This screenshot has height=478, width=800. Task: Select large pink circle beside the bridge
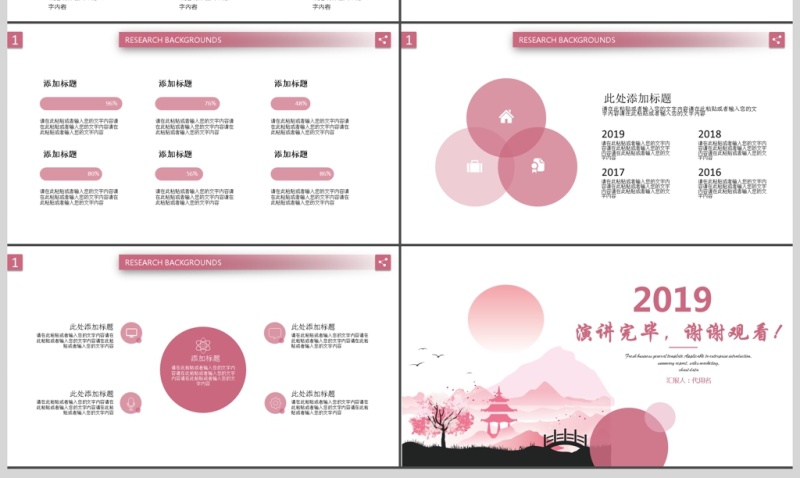(629, 437)
